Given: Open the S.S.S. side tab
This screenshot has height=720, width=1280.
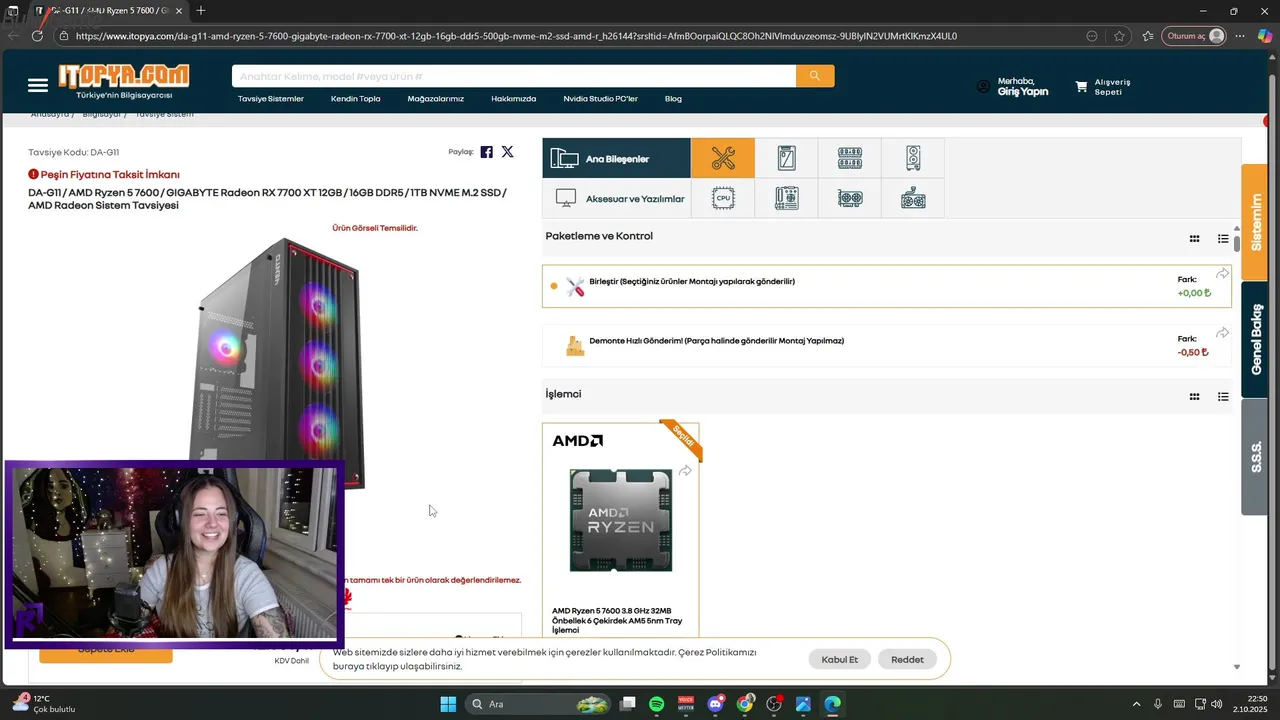Looking at the screenshot, I should pos(1255,457).
